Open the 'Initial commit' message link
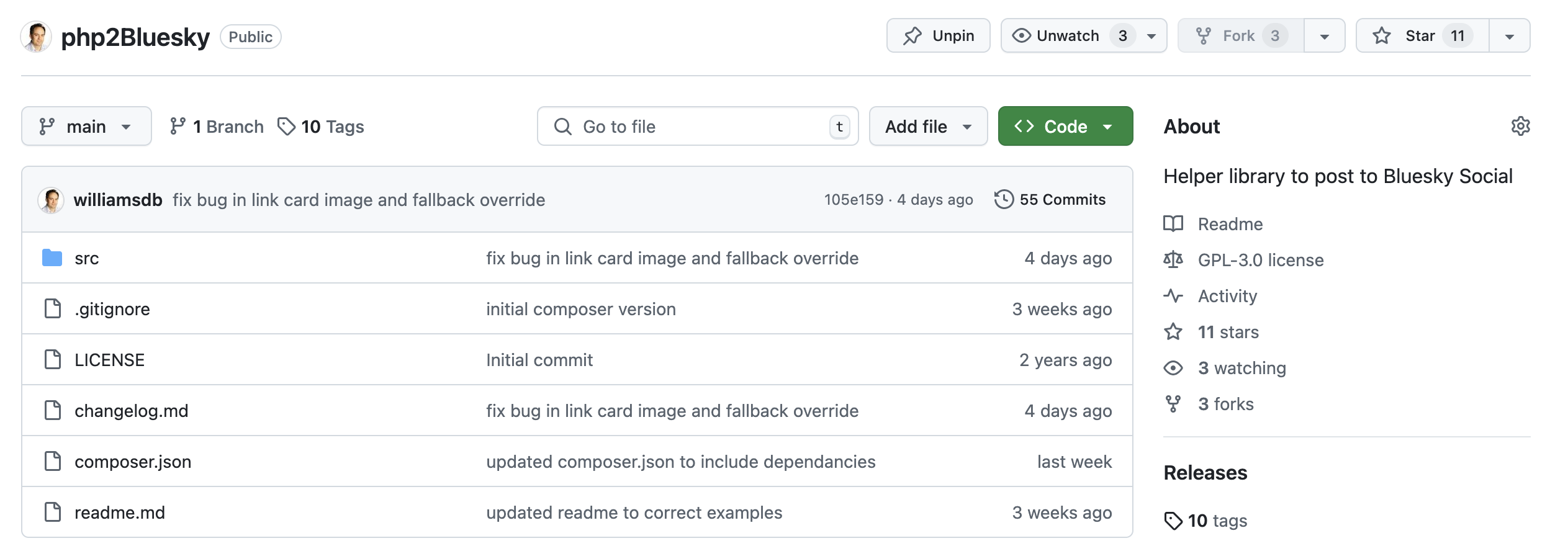 pos(539,360)
